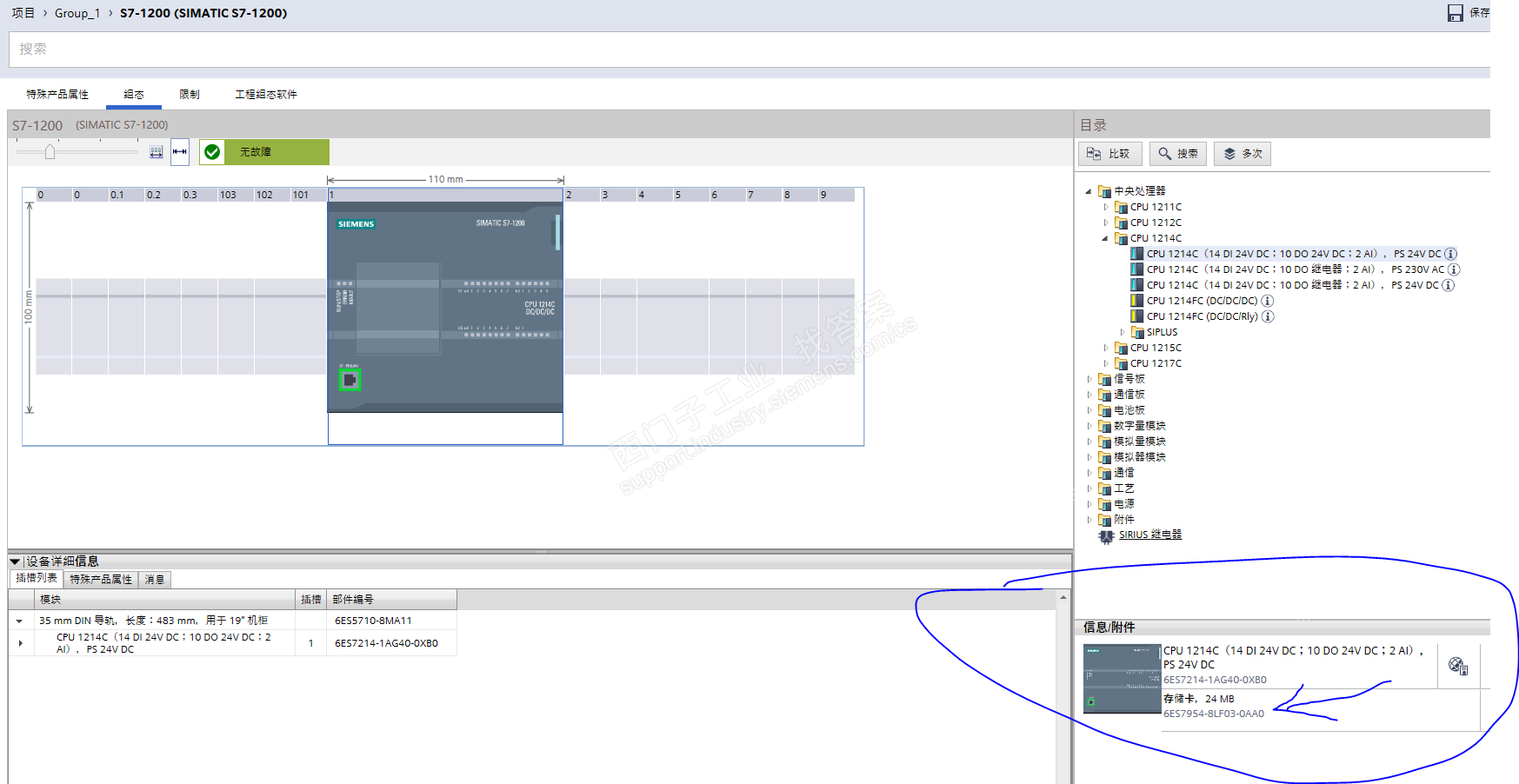The width and height of the screenshot is (1519, 784).
Task: Collapse the 中央处理器 tree node
Action: tap(1089, 191)
